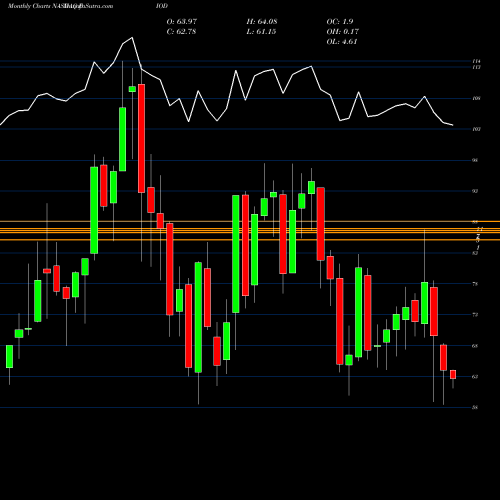
Task: Click the 'L: 61.15' low value
Action: [x=261, y=31]
